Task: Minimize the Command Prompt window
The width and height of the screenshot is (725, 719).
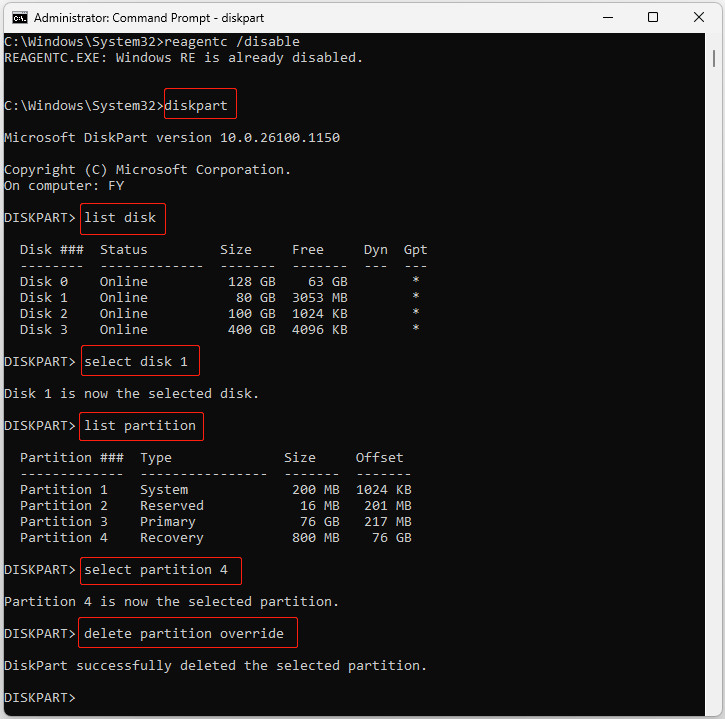Action: 608,18
